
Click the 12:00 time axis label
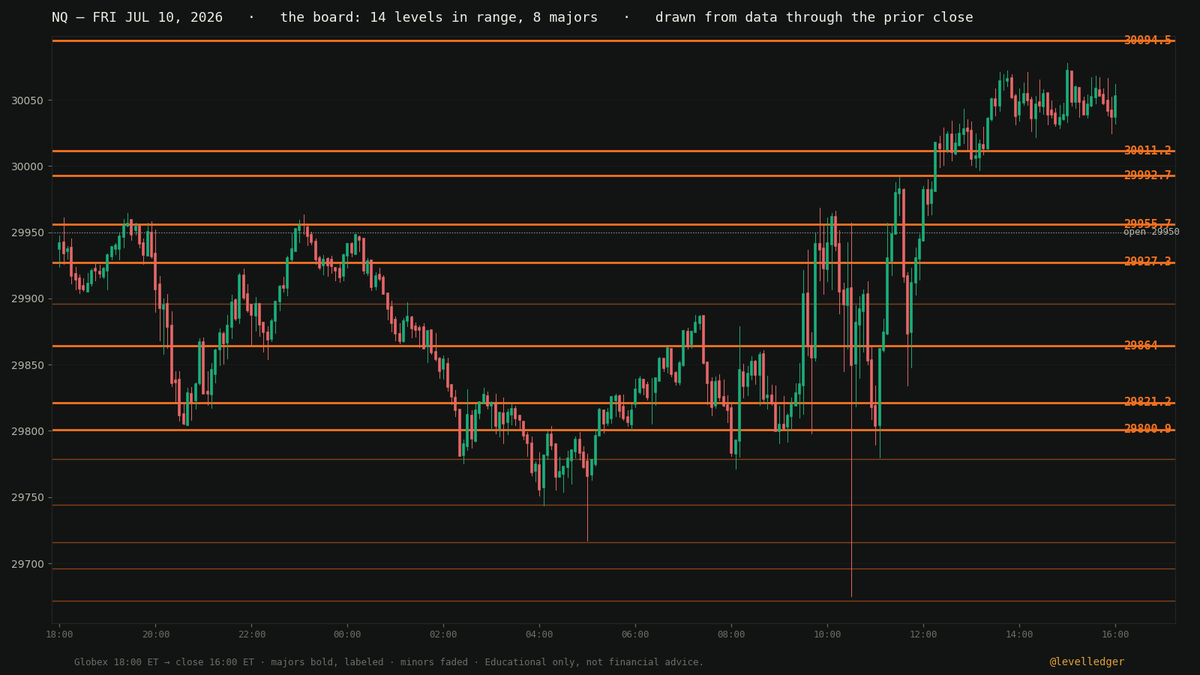point(923,634)
